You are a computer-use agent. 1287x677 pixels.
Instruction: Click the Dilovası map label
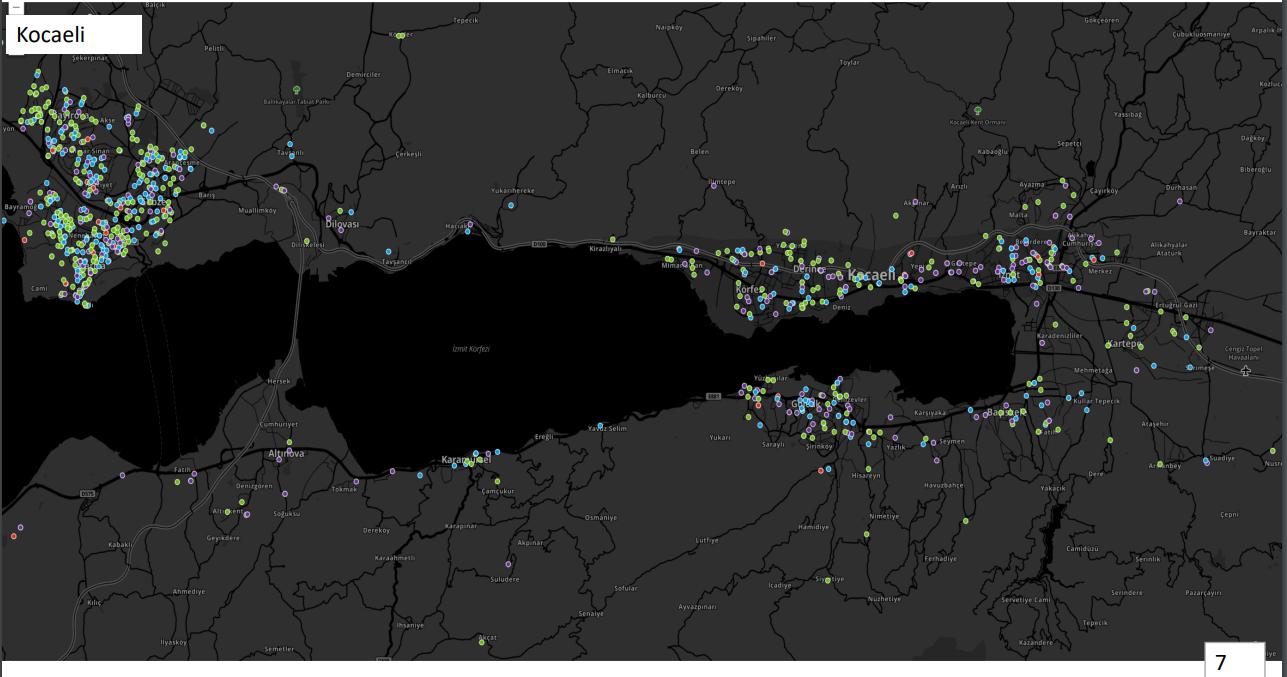point(342,224)
